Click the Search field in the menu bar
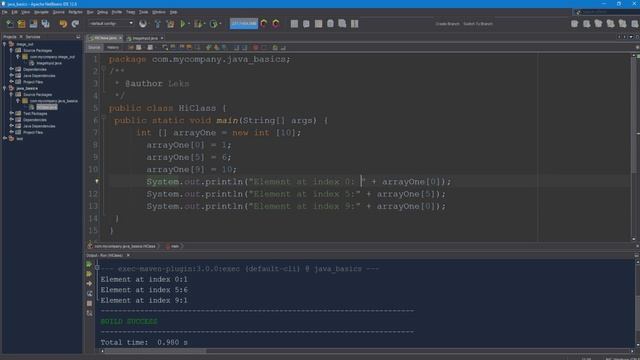Screen dimensions: 640x360 606,12
